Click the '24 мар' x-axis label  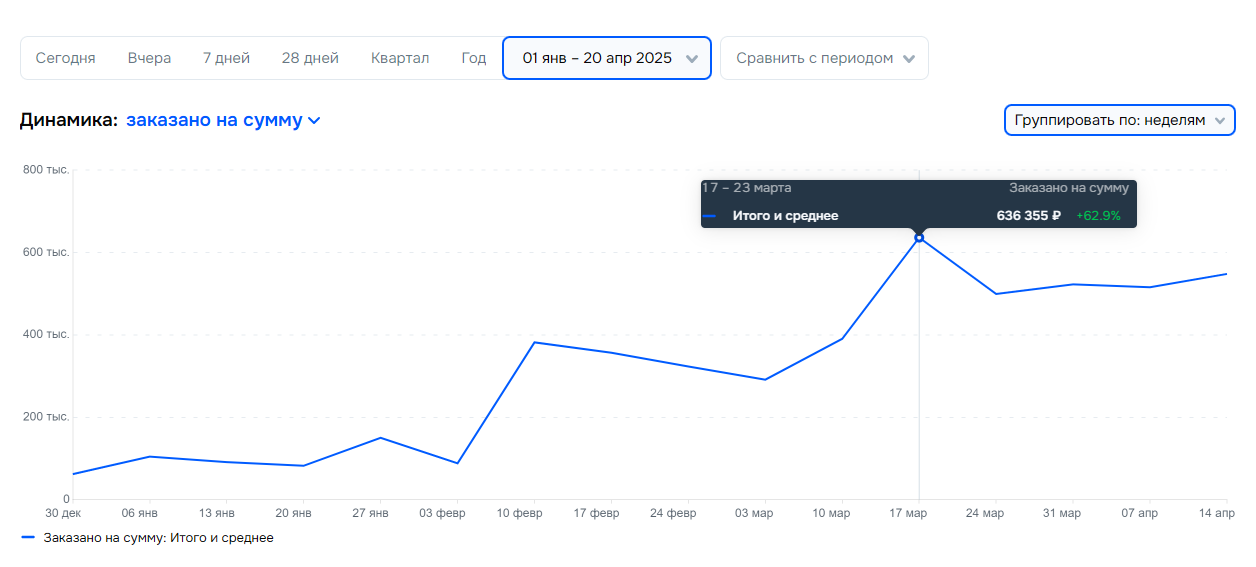985,514
